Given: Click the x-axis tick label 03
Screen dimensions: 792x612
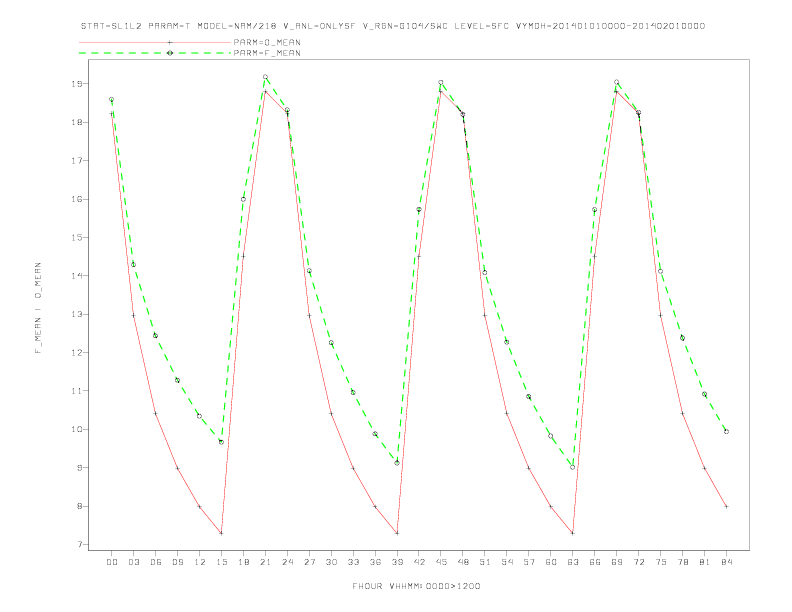Looking at the screenshot, I should coord(133,562).
